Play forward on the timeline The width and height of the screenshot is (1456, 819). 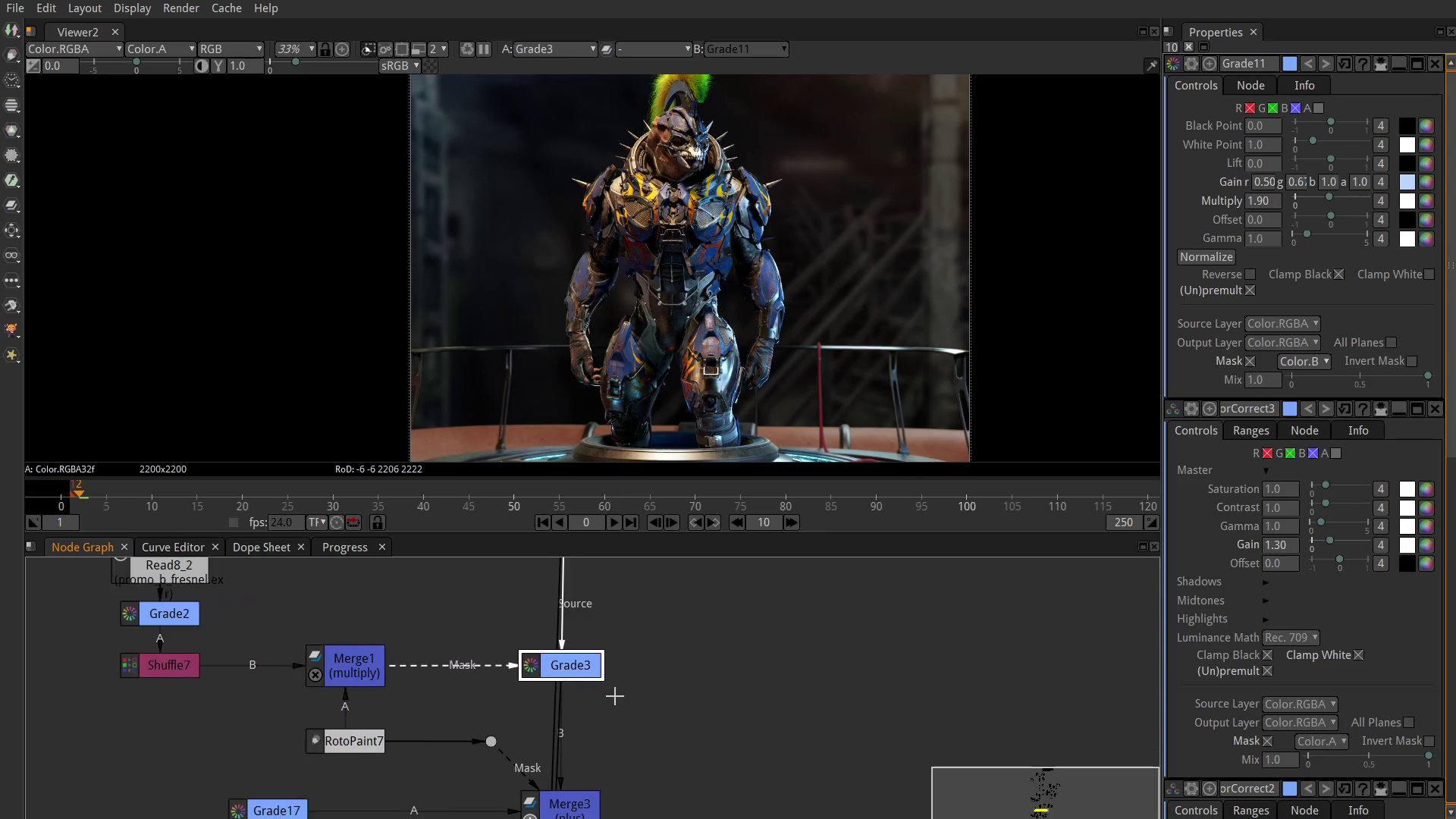click(613, 522)
